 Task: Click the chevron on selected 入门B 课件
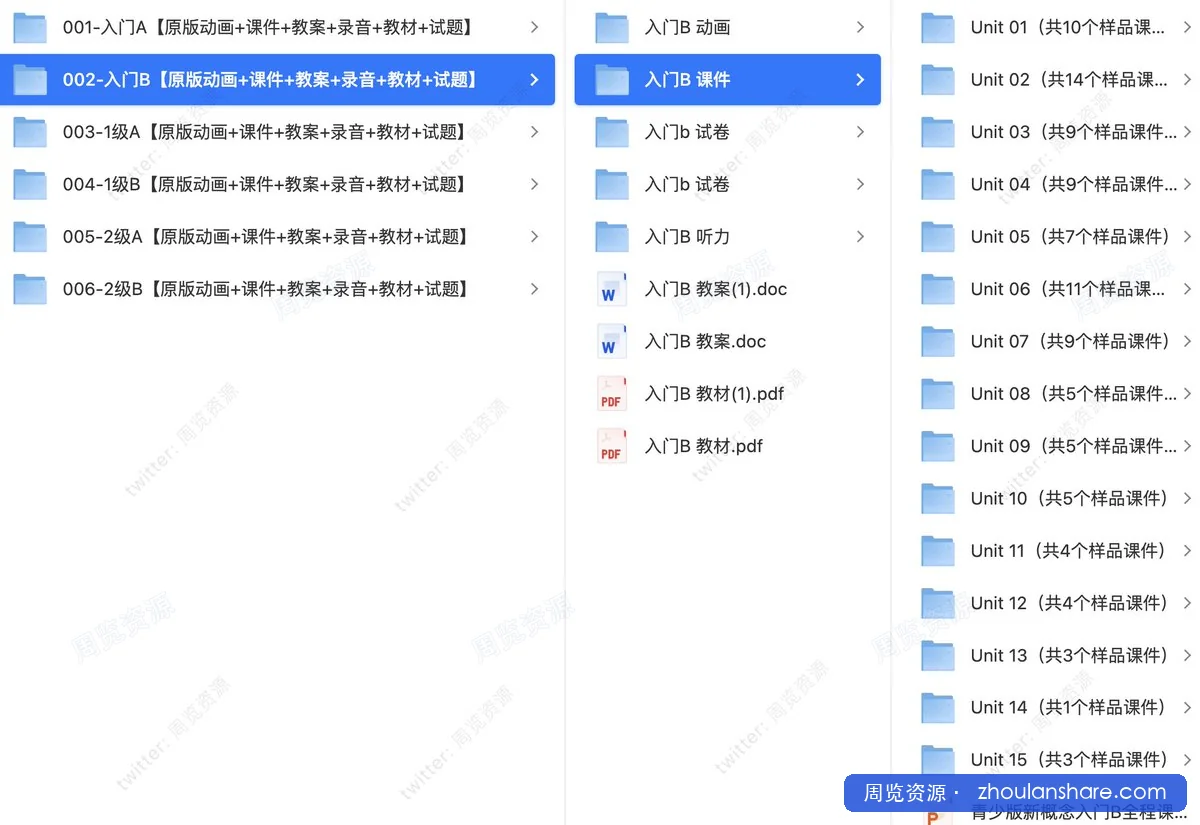[x=860, y=80]
